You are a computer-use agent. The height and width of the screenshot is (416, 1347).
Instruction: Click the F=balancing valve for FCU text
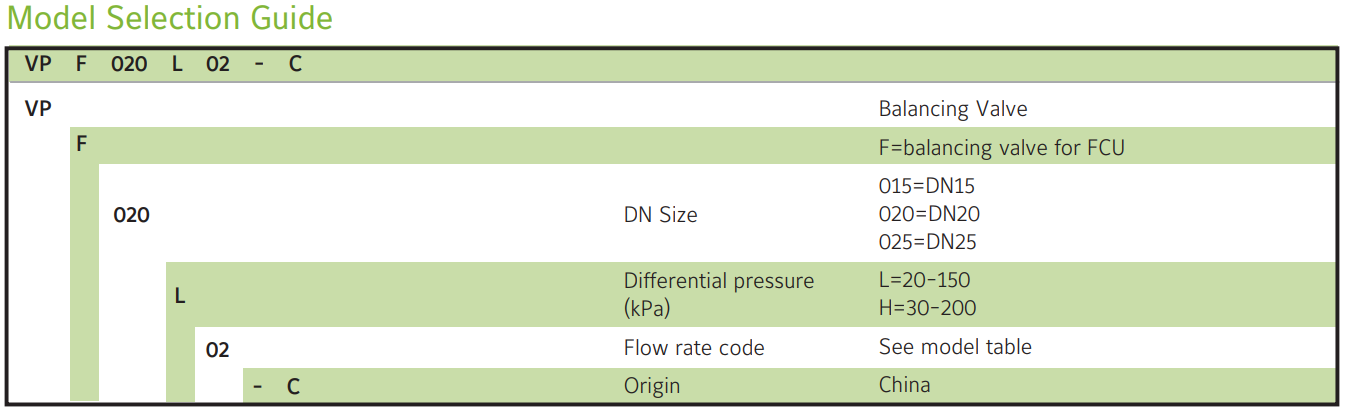pyautogui.click(x=1001, y=148)
